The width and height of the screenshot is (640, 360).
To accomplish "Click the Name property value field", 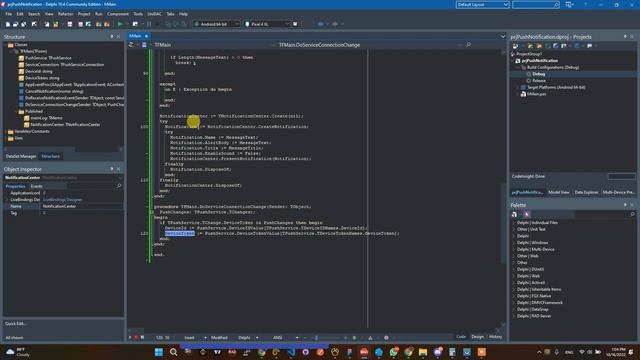I will (x=82, y=206).
